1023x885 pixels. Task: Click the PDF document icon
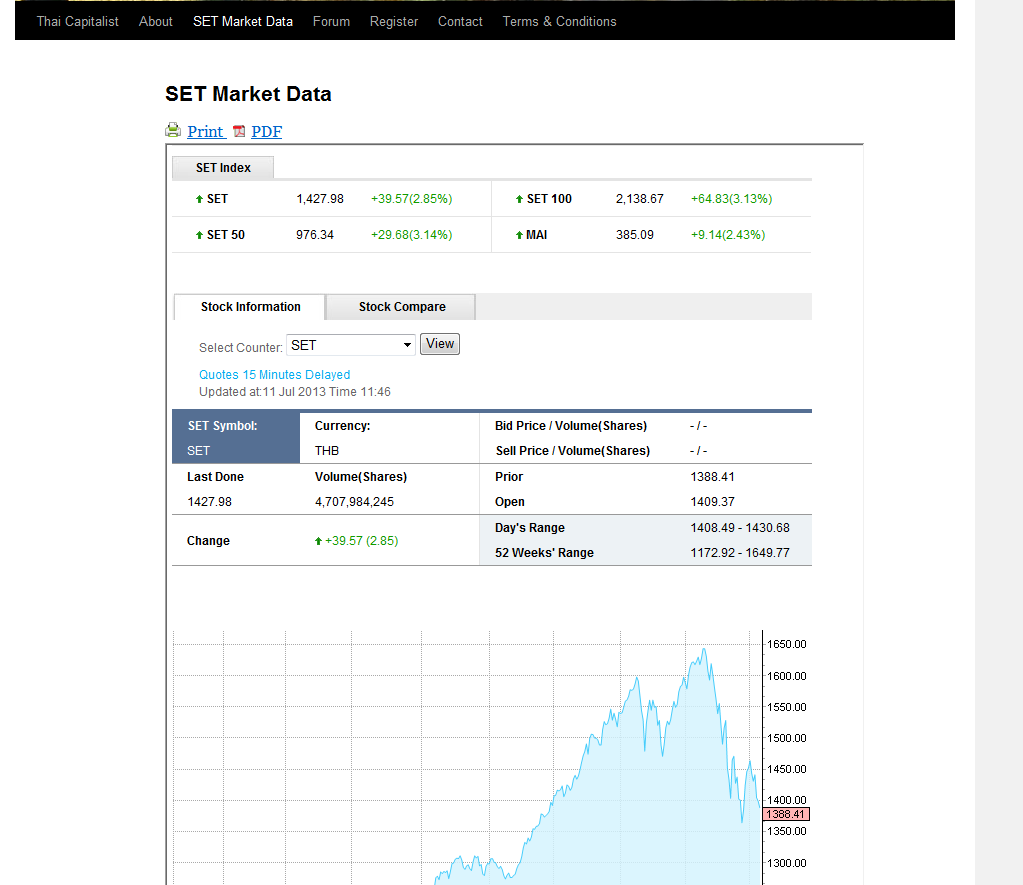[239, 131]
